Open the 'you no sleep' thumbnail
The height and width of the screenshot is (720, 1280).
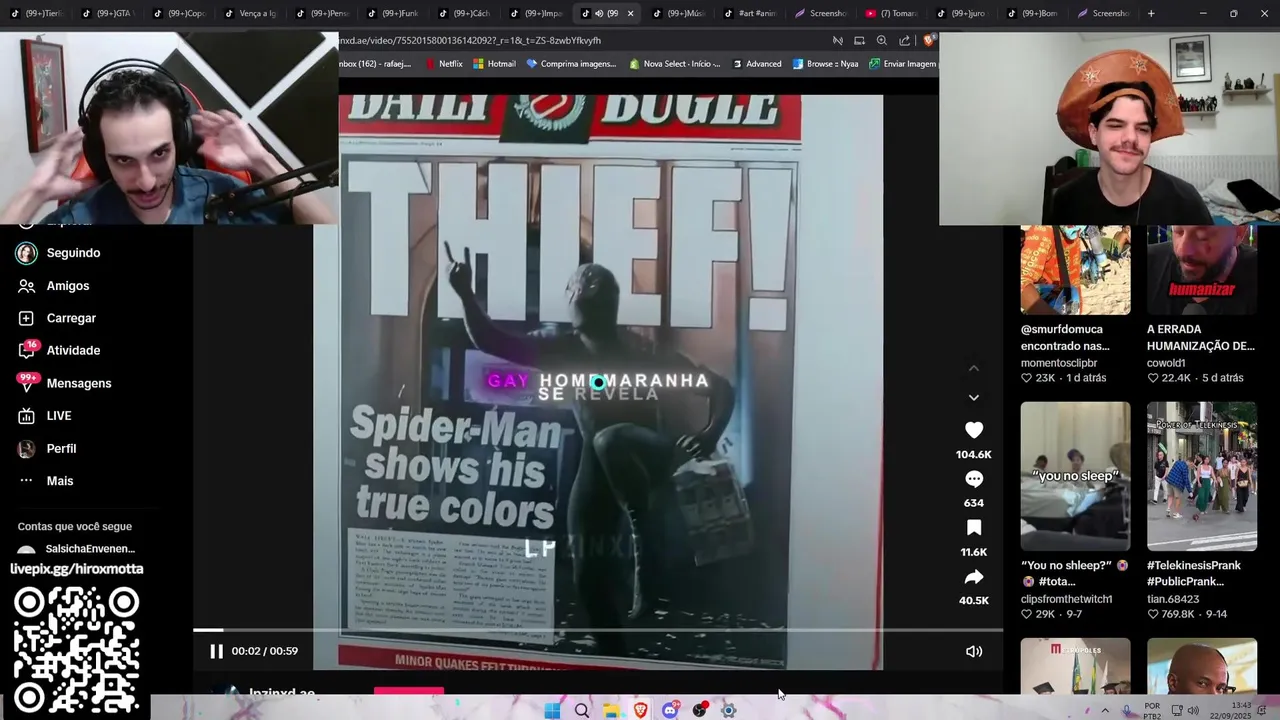[x=1075, y=476]
